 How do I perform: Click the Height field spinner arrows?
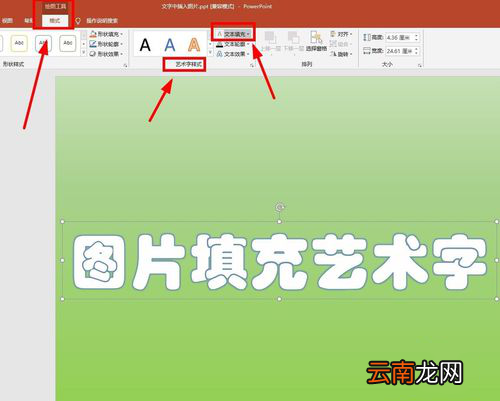coord(416,38)
